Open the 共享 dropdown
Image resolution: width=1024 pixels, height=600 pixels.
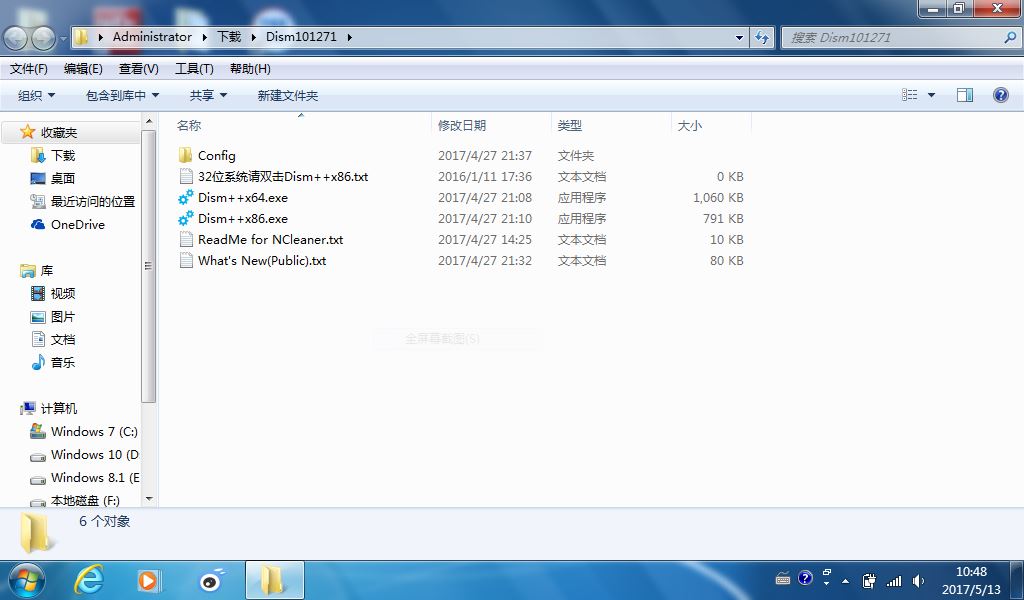208,95
